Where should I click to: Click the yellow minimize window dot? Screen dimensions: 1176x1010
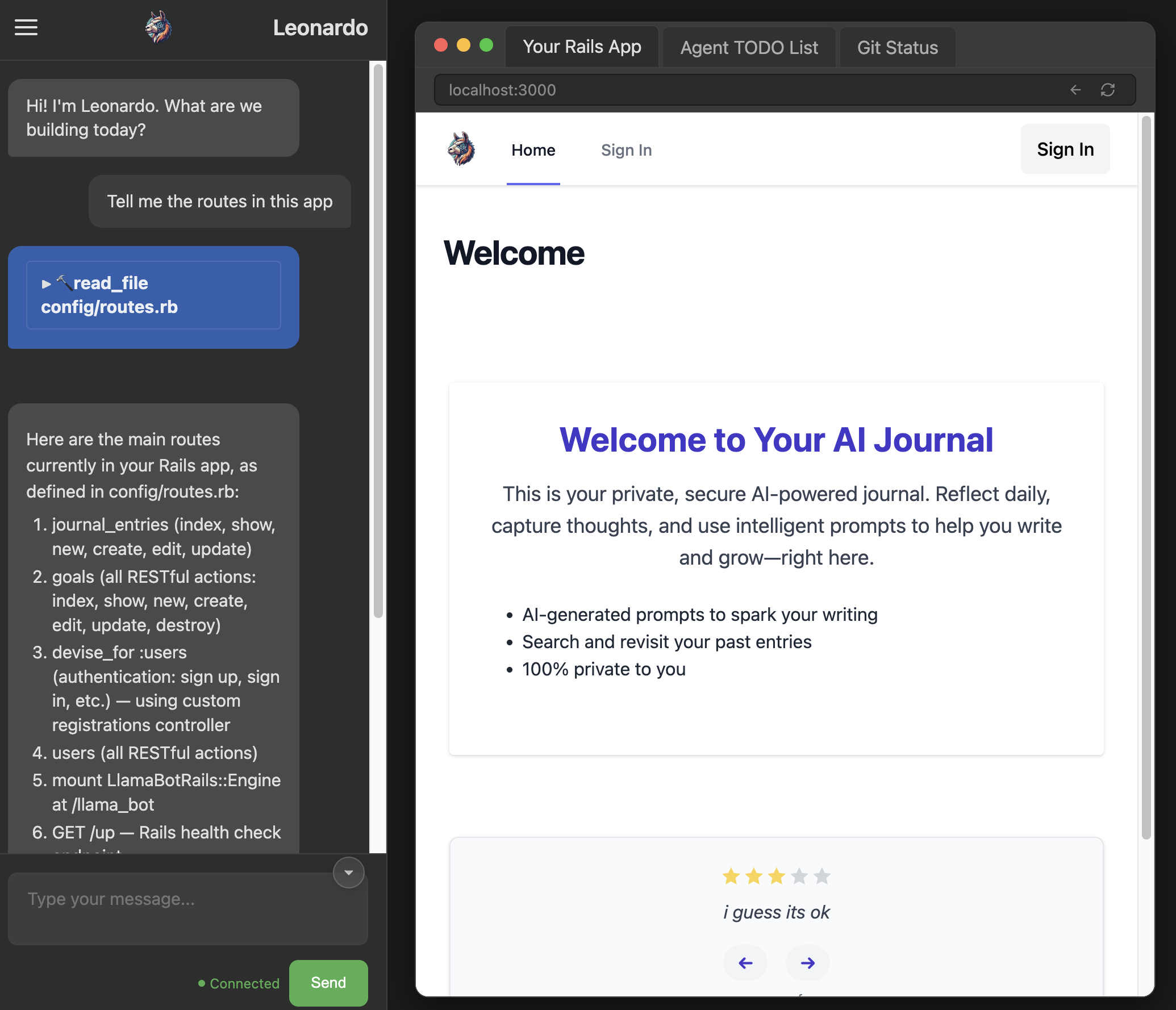click(464, 45)
